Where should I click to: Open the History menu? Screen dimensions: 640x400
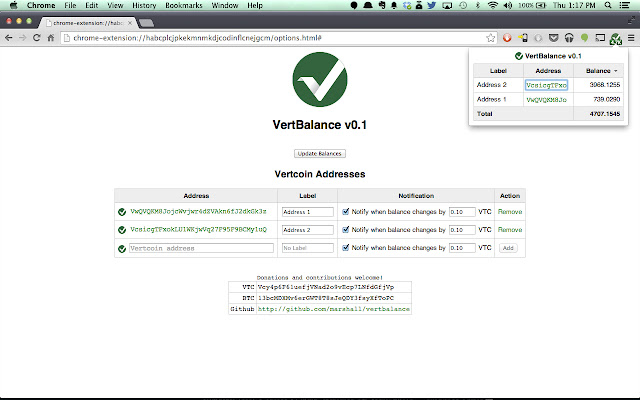pos(144,5)
